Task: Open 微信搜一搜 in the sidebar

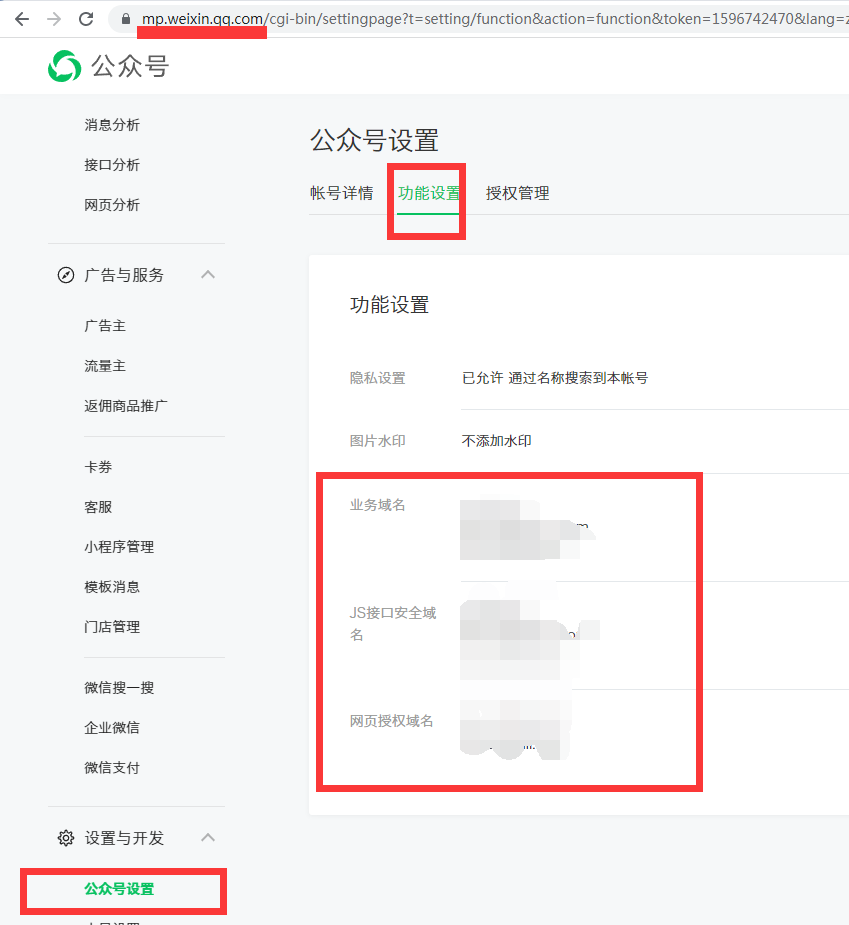Action: click(x=119, y=688)
